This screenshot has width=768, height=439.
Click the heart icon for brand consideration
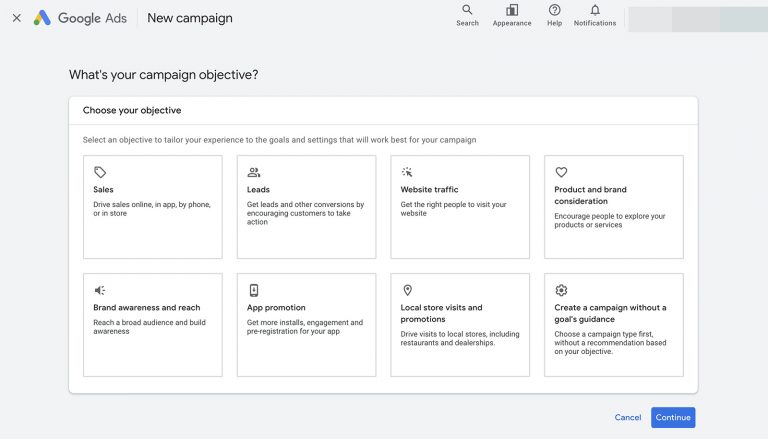(561, 172)
